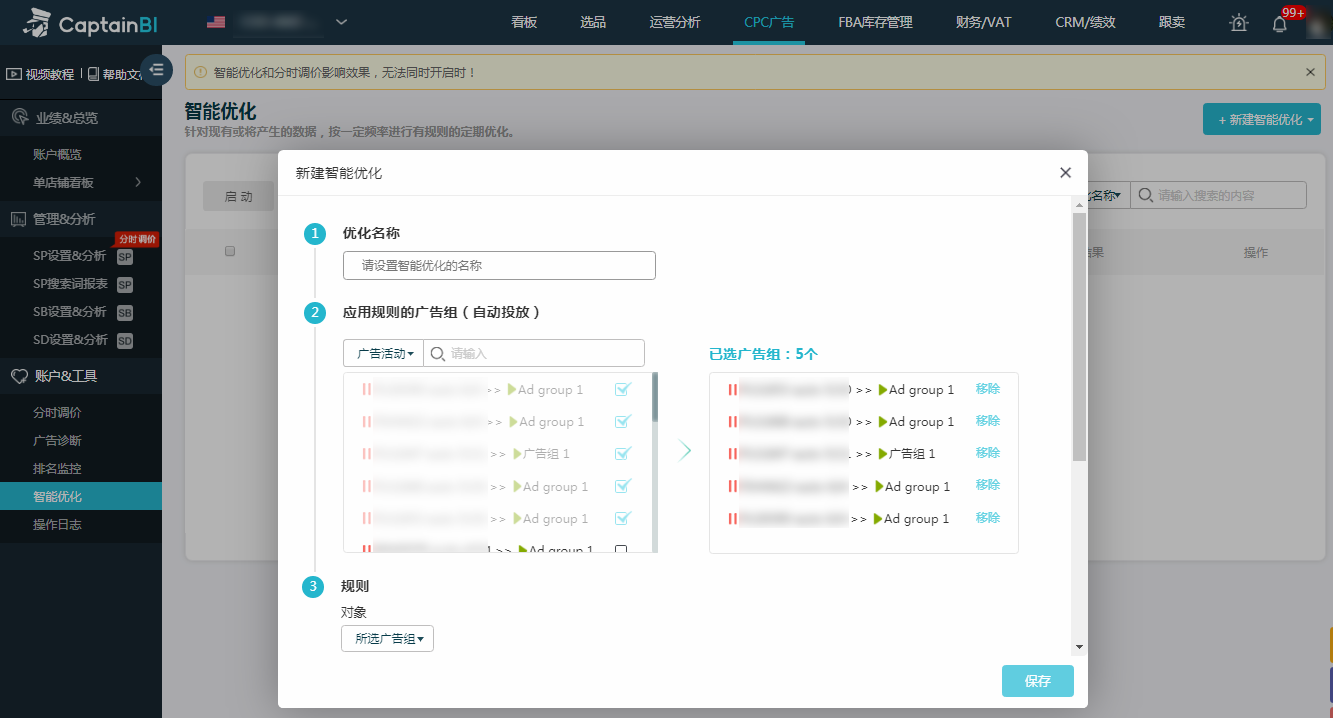This screenshot has height=718, width=1333.
Task: Uncheck the first Ad group 1 checkbox
Action: [623, 389]
